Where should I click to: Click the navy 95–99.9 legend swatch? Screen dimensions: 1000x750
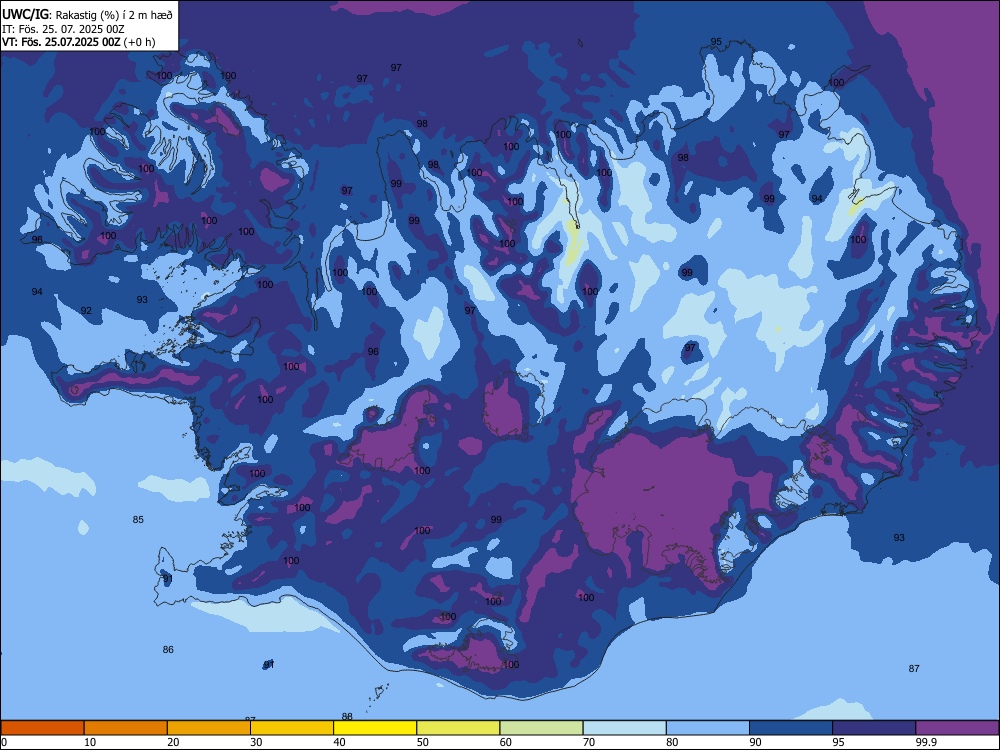tap(874, 728)
